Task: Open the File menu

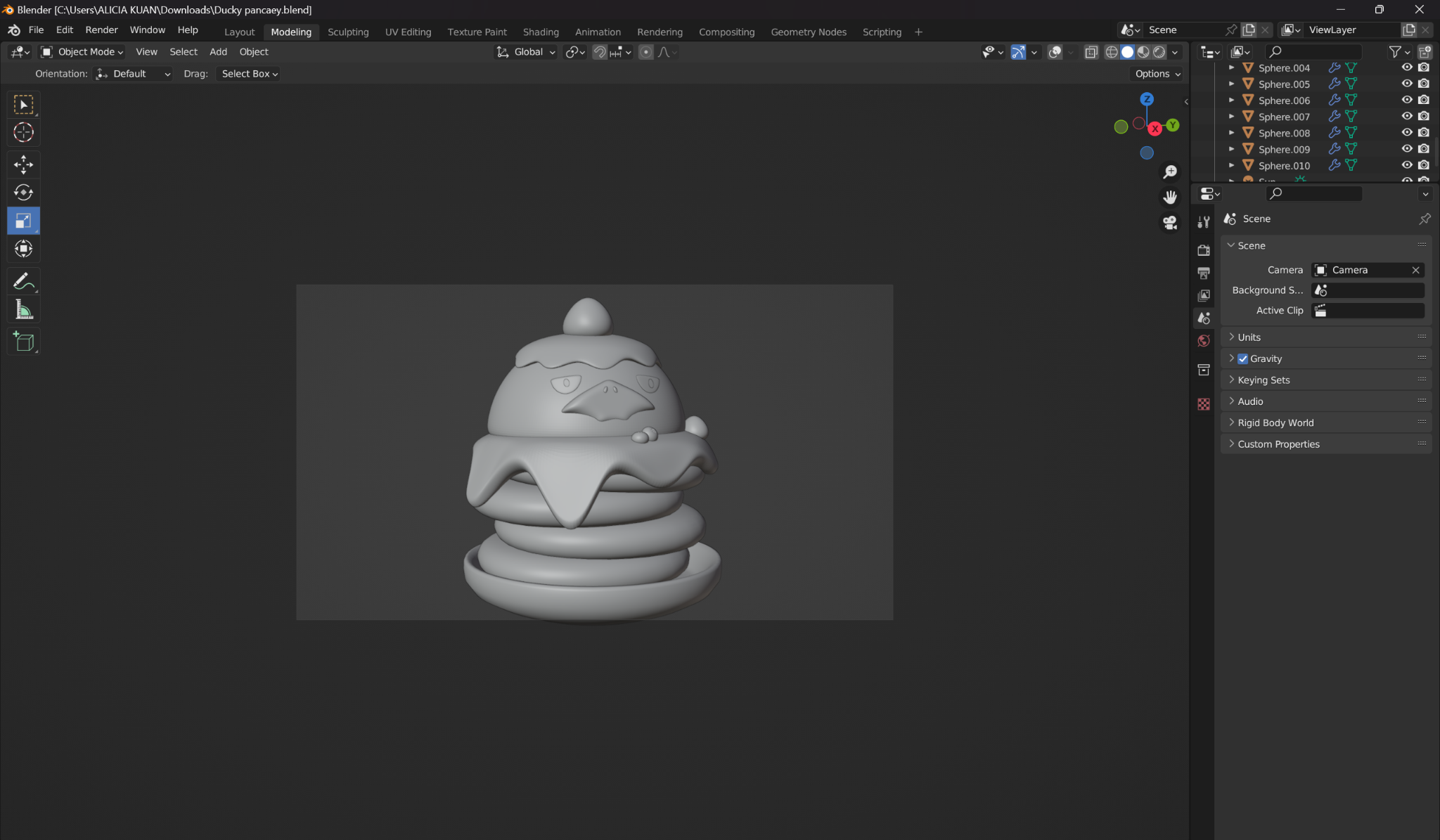Action: 36,30
